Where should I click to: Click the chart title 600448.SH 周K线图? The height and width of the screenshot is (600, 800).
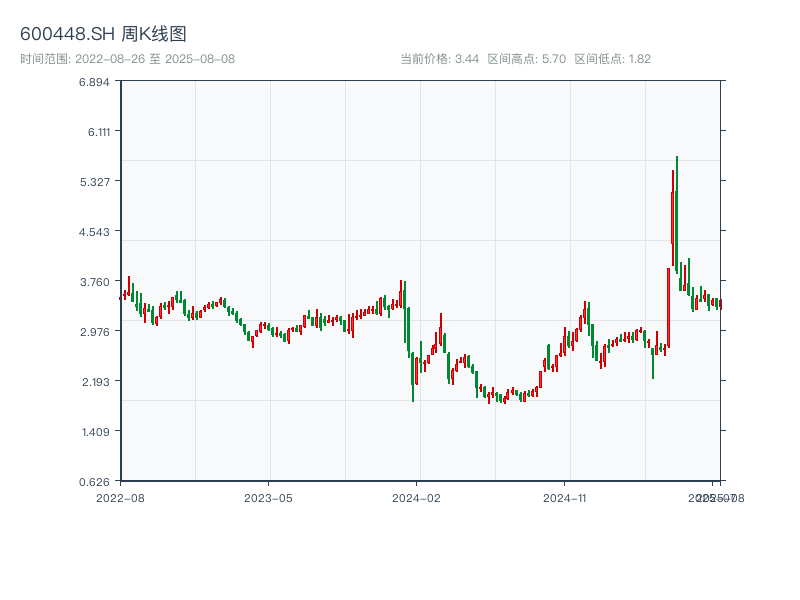tap(103, 34)
